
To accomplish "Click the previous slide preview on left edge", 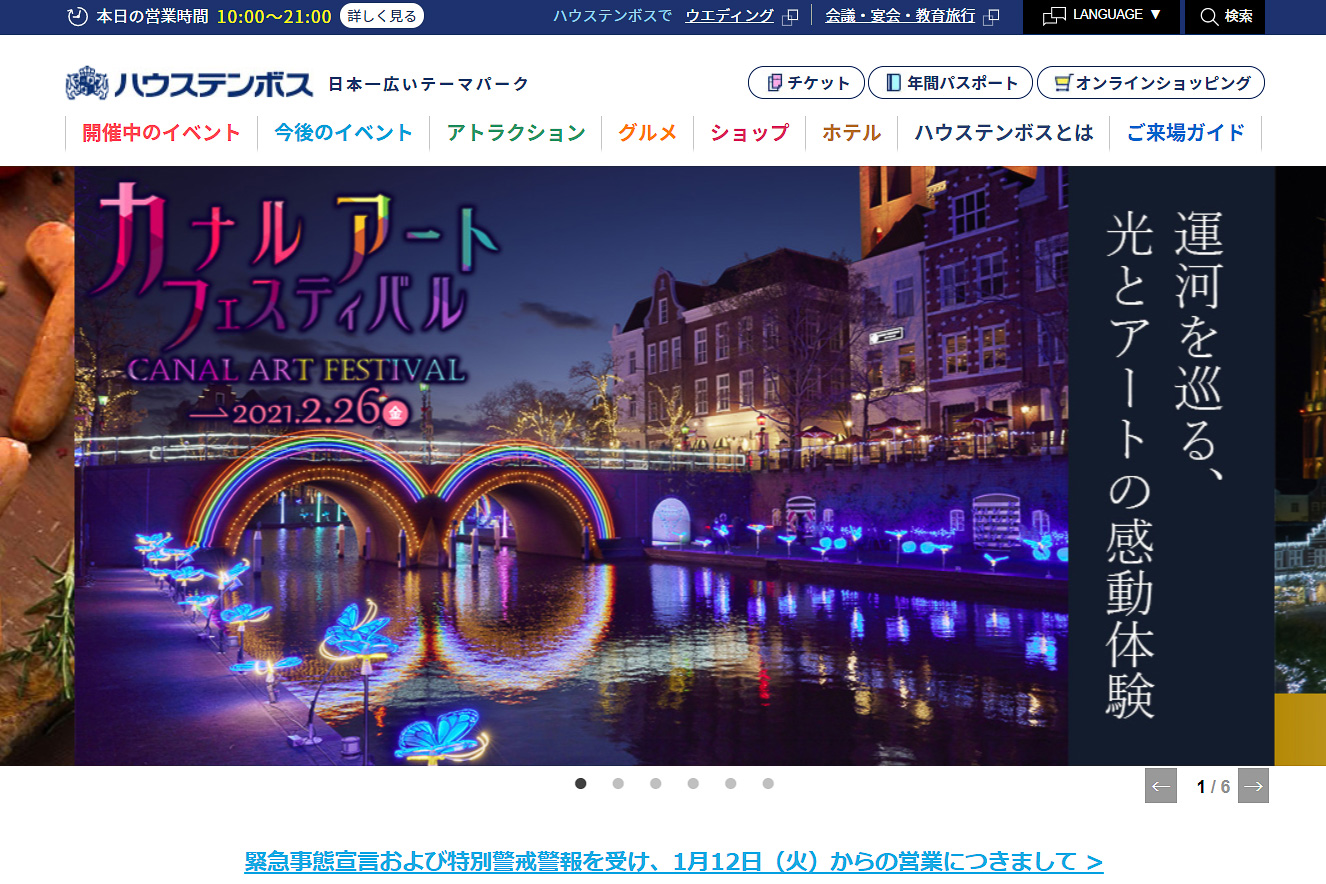I will click(37, 466).
